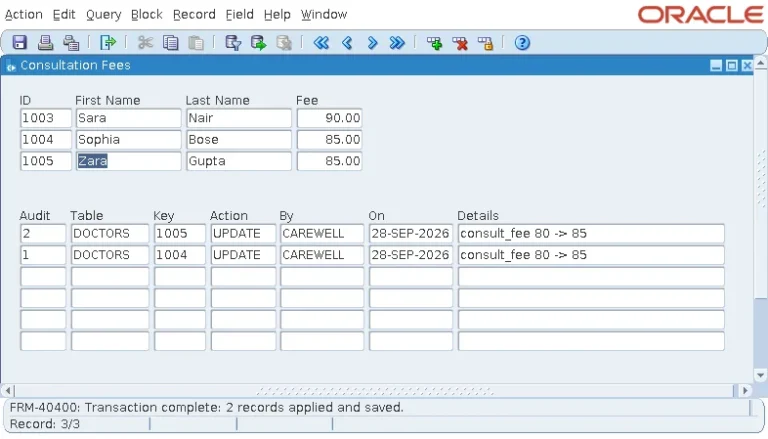Click the By field CAREWELL in audit row 2
The width and height of the screenshot is (768, 439).
pyautogui.click(x=322, y=234)
